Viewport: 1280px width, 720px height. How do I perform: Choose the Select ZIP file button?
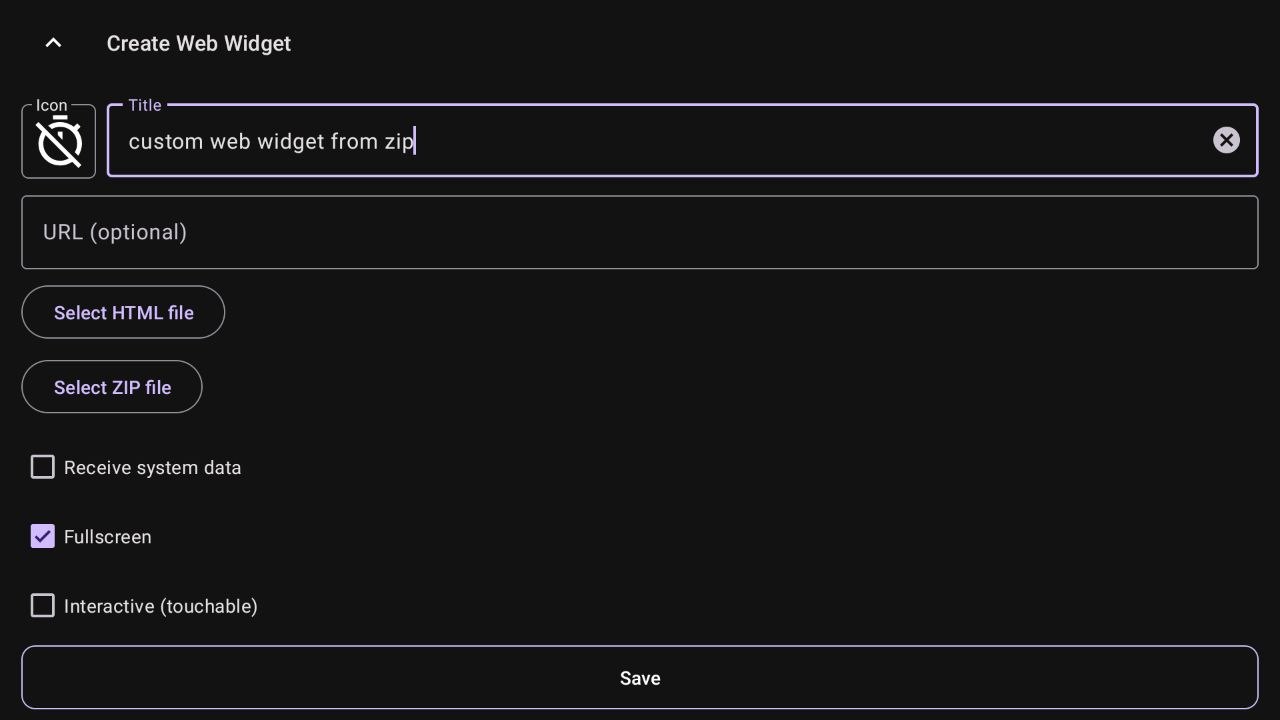112,387
